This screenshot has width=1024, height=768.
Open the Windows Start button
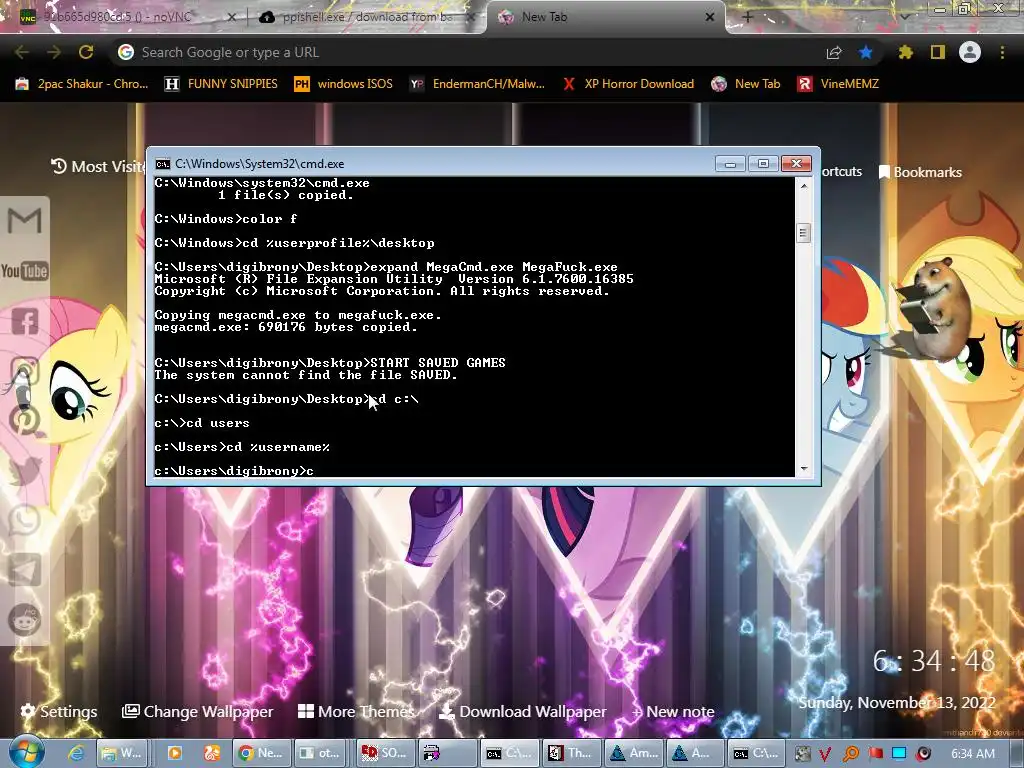(x=26, y=752)
